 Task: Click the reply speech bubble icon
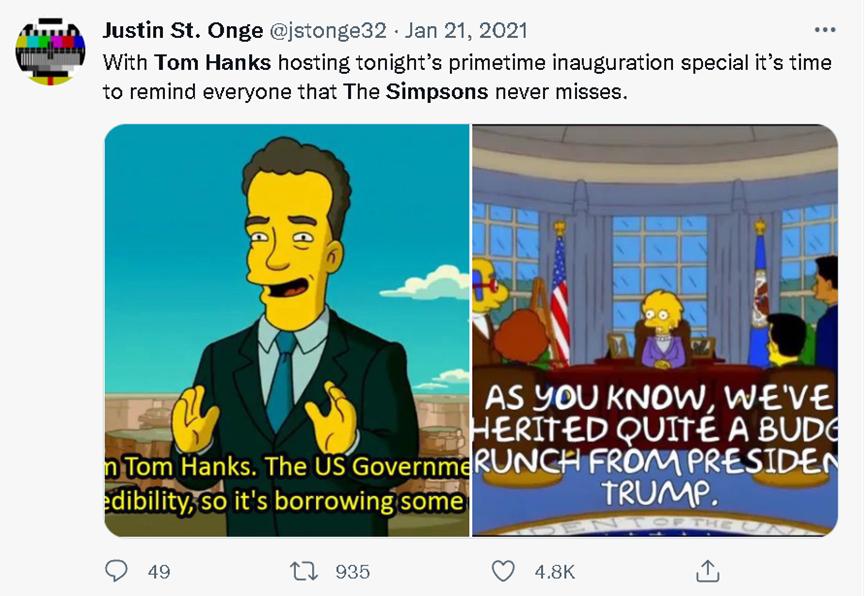[116, 571]
